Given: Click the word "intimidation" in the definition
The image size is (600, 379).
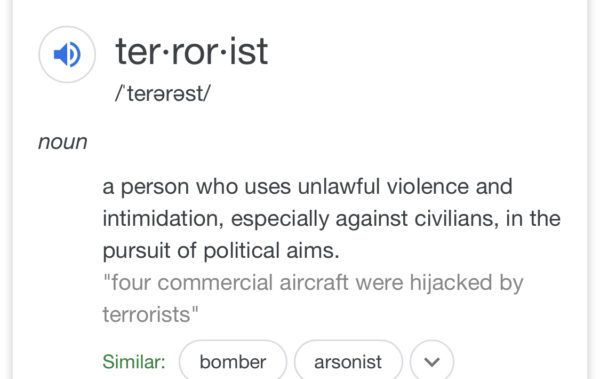Looking at the screenshot, I should [x=163, y=219].
